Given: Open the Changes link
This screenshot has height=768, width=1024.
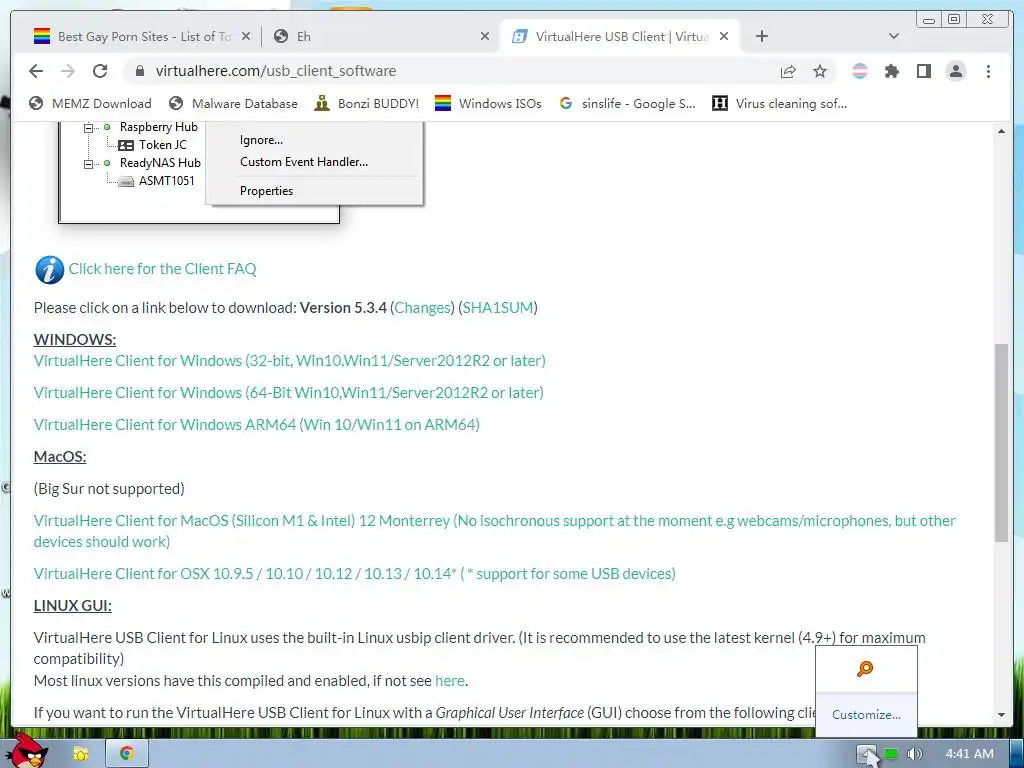Looking at the screenshot, I should [x=422, y=308].
